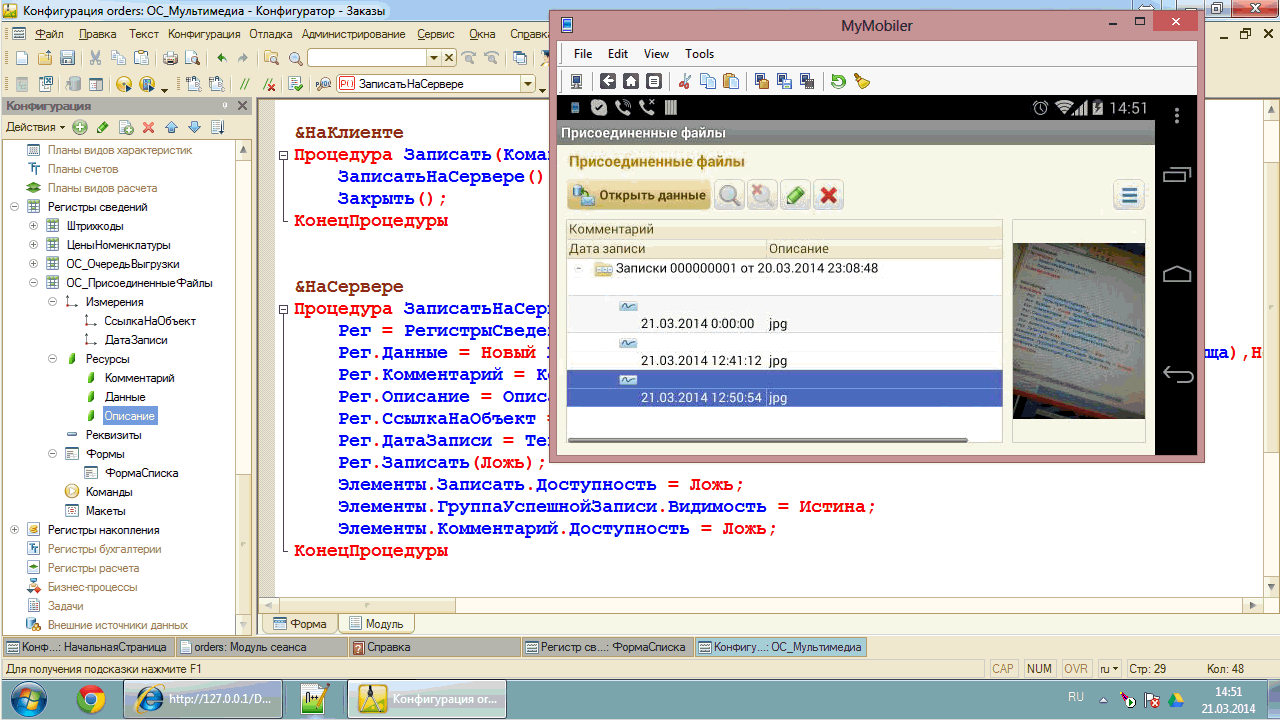Collapse the ОС_ПрисоединенныеФайлы node

(x=33, y=283)
